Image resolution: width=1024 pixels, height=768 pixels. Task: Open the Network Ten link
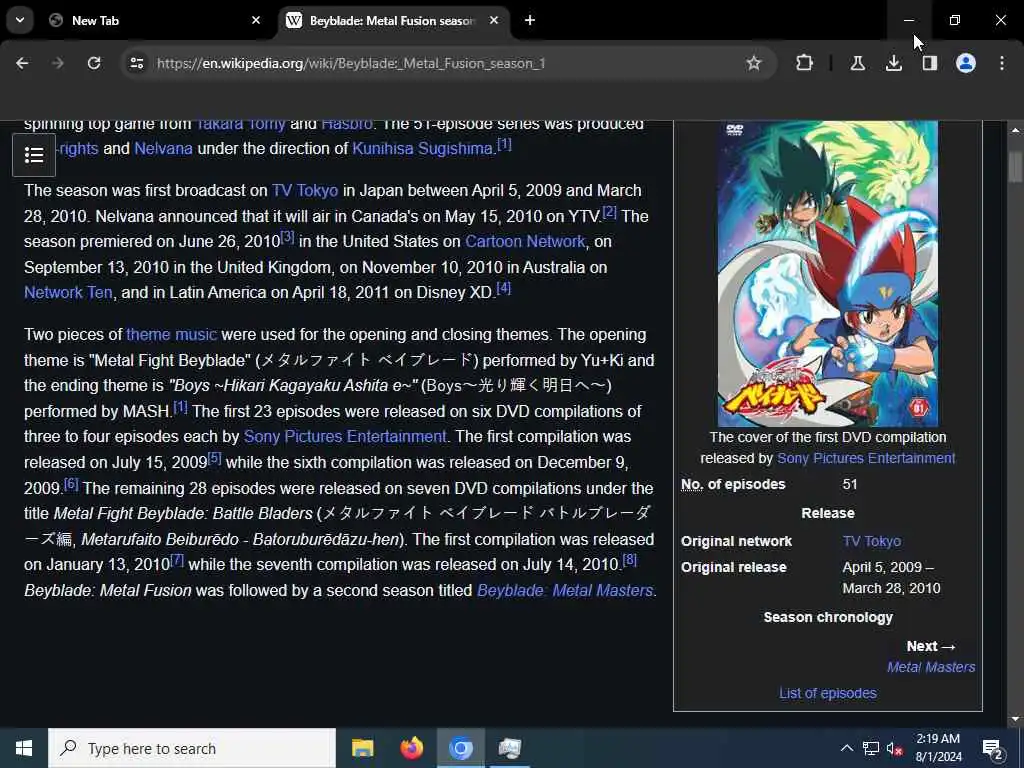coord(68,292)
